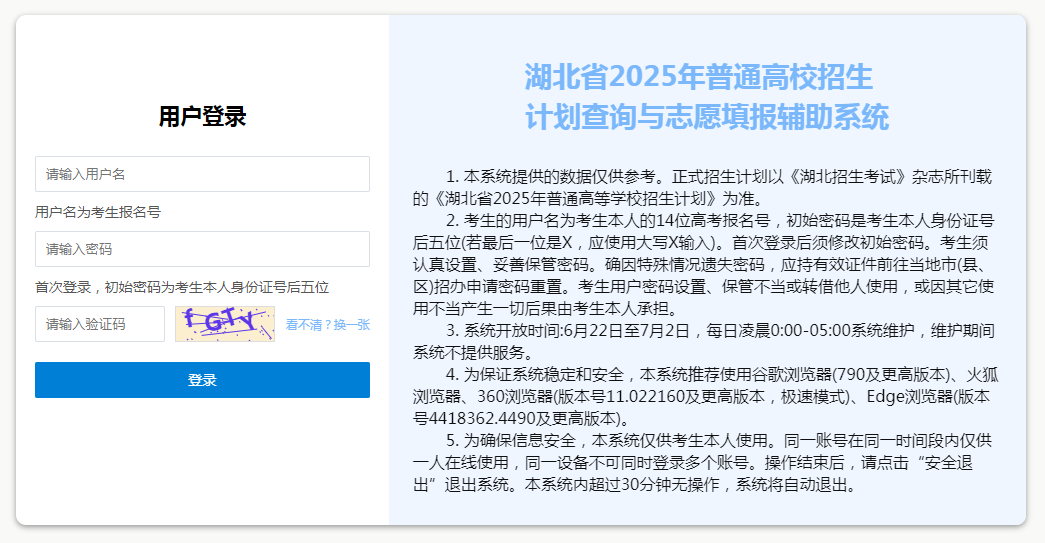Click the 看不清？换一张 link

pos(327,324)
